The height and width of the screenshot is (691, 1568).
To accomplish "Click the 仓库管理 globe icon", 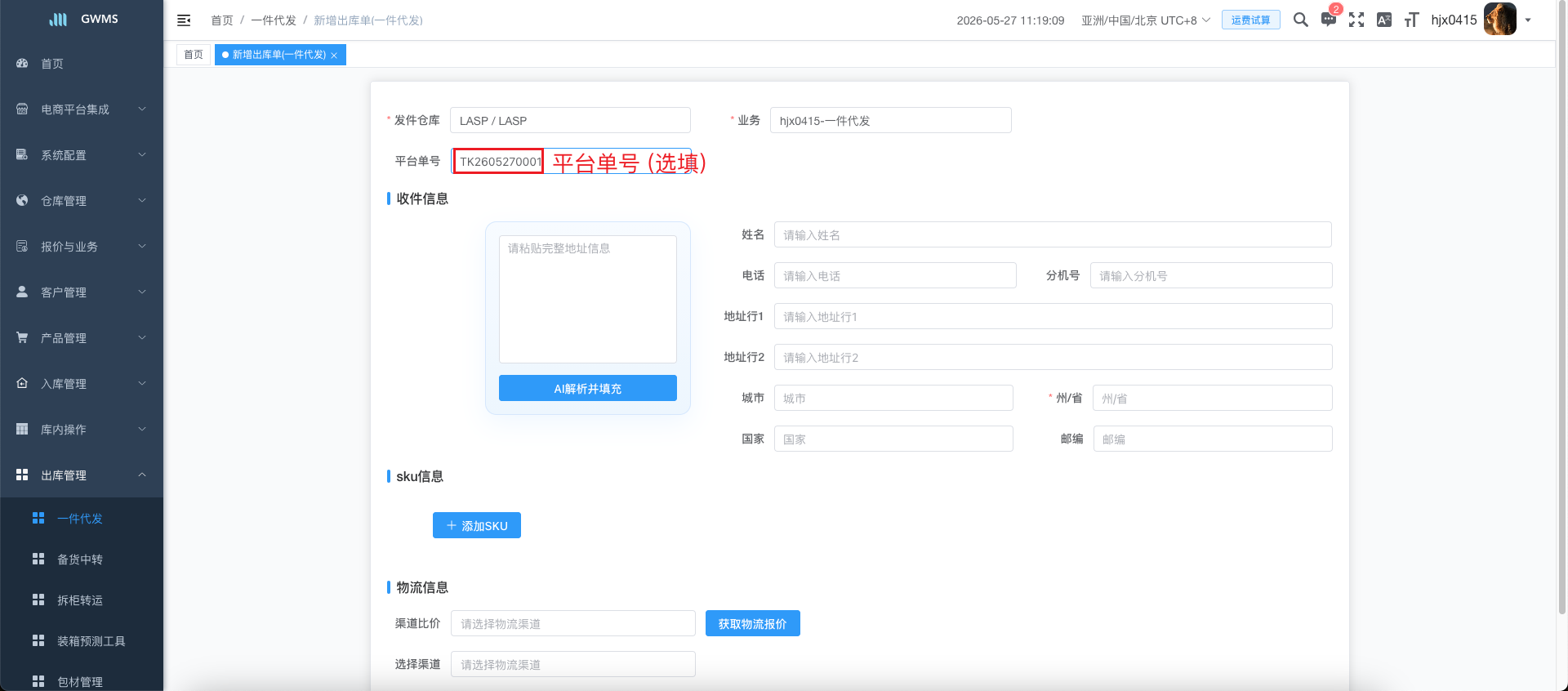I will click(x=22, y=200).
